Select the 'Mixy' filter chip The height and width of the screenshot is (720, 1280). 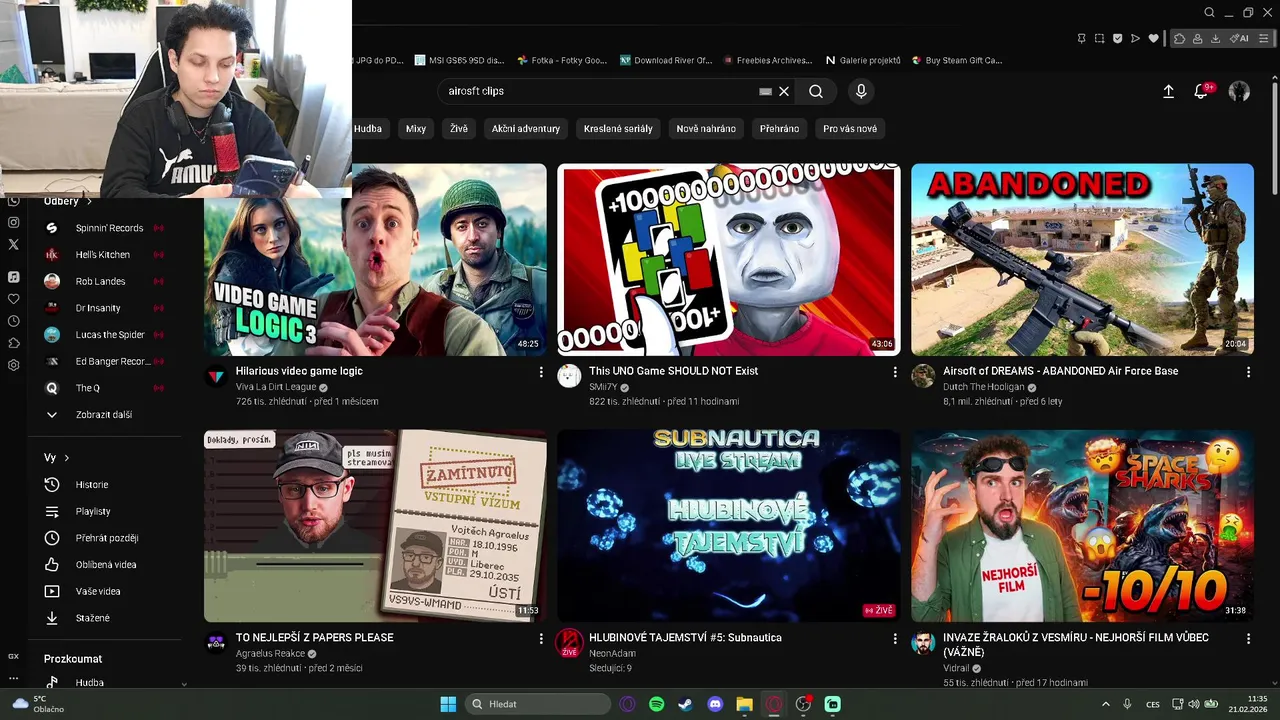click(x=416, y=128)
